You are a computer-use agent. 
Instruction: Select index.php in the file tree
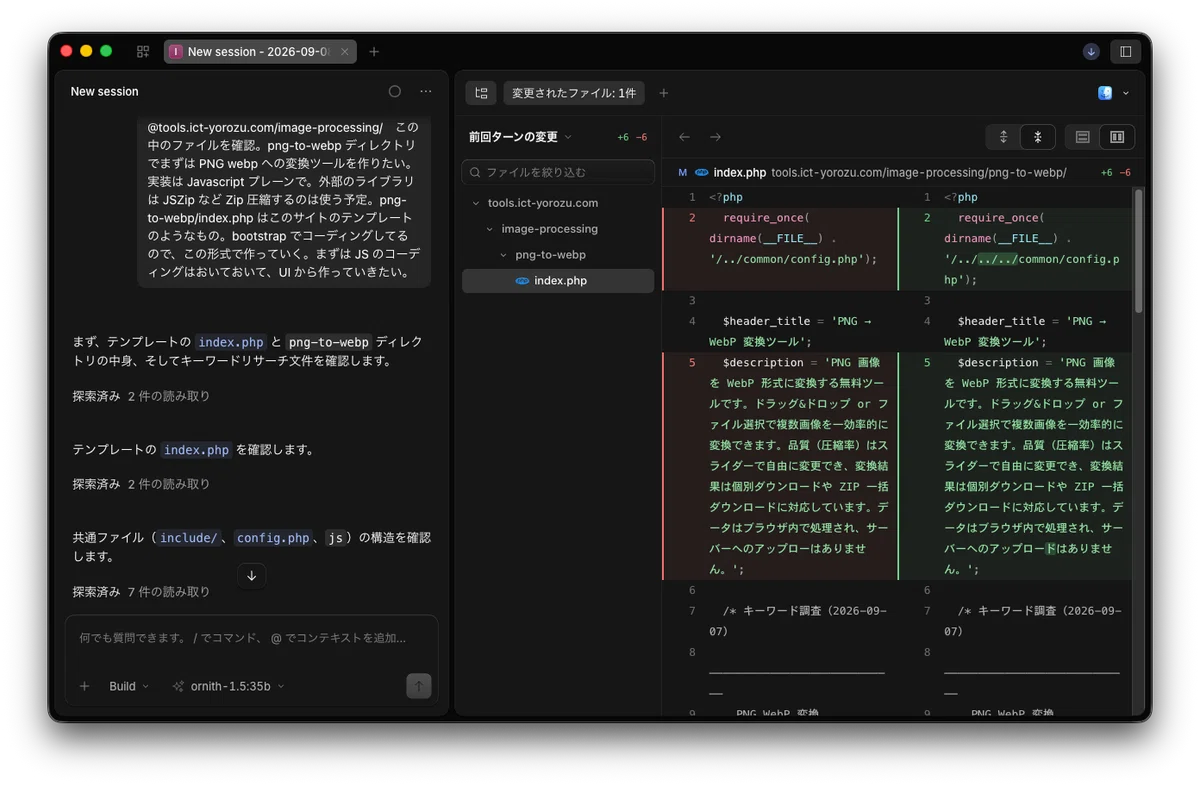tap(558, 281)
